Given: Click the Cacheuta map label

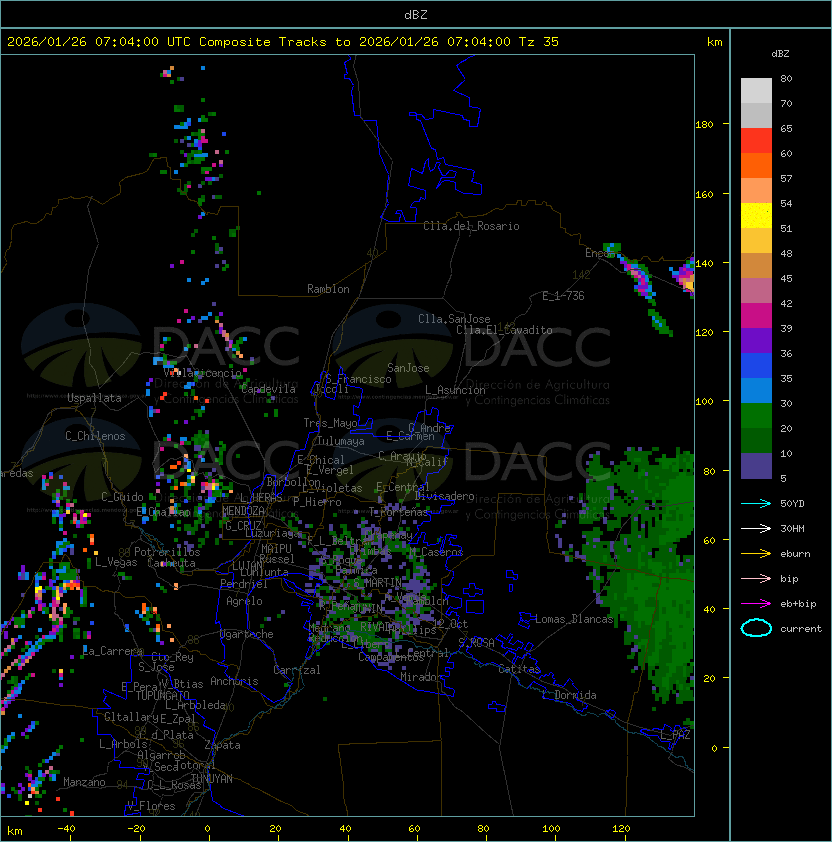Looking at the screenshot, I should (x=171, y=563).
